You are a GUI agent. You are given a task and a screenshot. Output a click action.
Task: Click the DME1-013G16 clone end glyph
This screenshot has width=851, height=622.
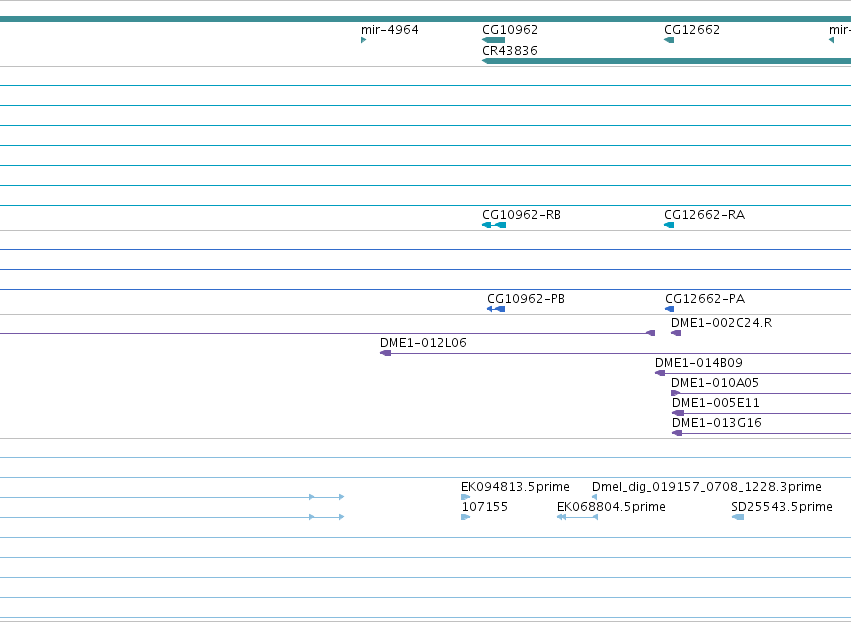click(677, 433)
